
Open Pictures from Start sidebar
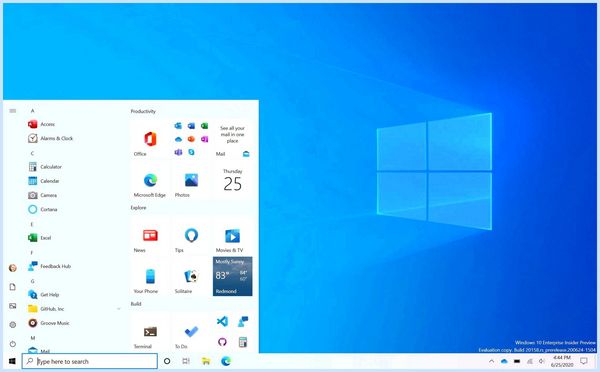[x=13, y=306]
